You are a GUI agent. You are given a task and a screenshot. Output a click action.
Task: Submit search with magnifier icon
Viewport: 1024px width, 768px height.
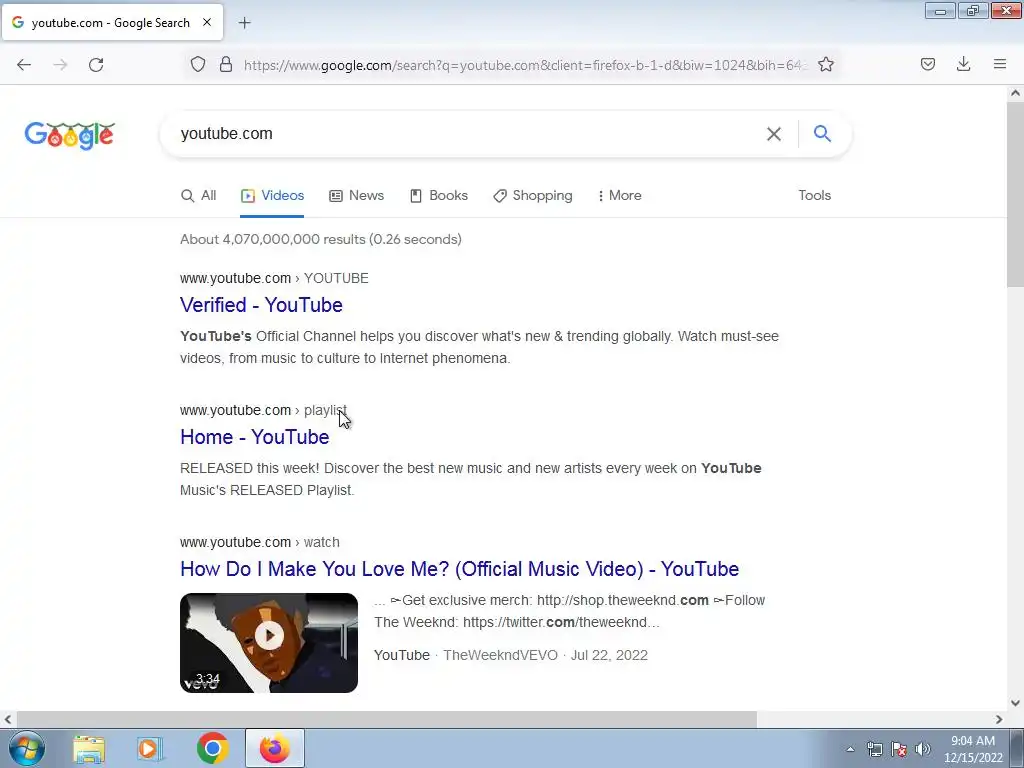(822, 133)
